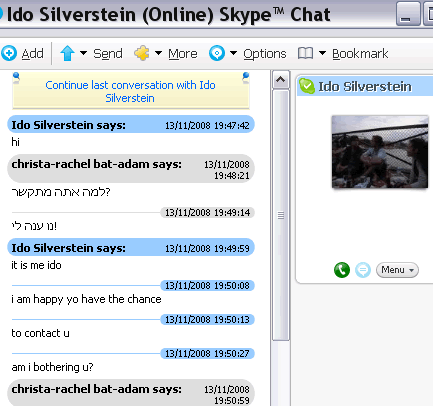
Task: Open the Options menu label
Action: 265,54
